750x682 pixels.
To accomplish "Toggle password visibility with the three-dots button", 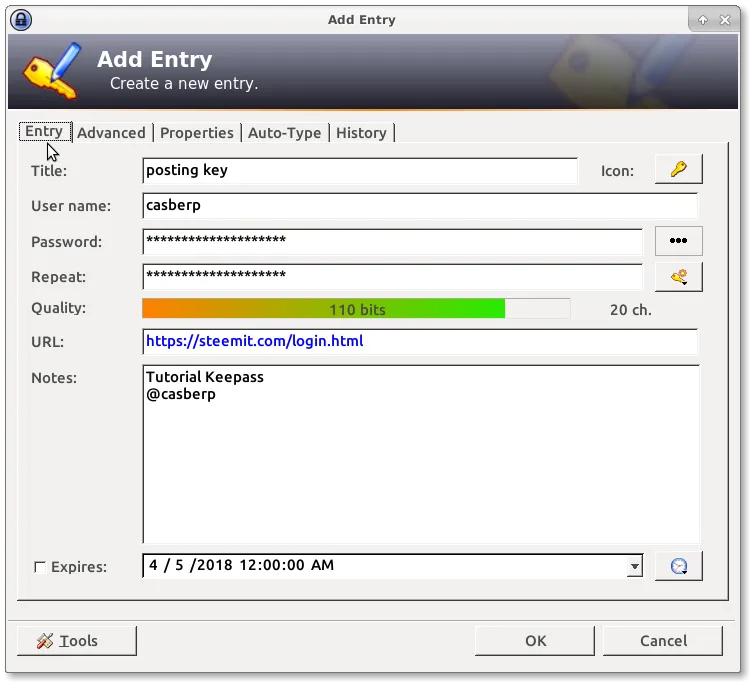I will tap(678, 241).
